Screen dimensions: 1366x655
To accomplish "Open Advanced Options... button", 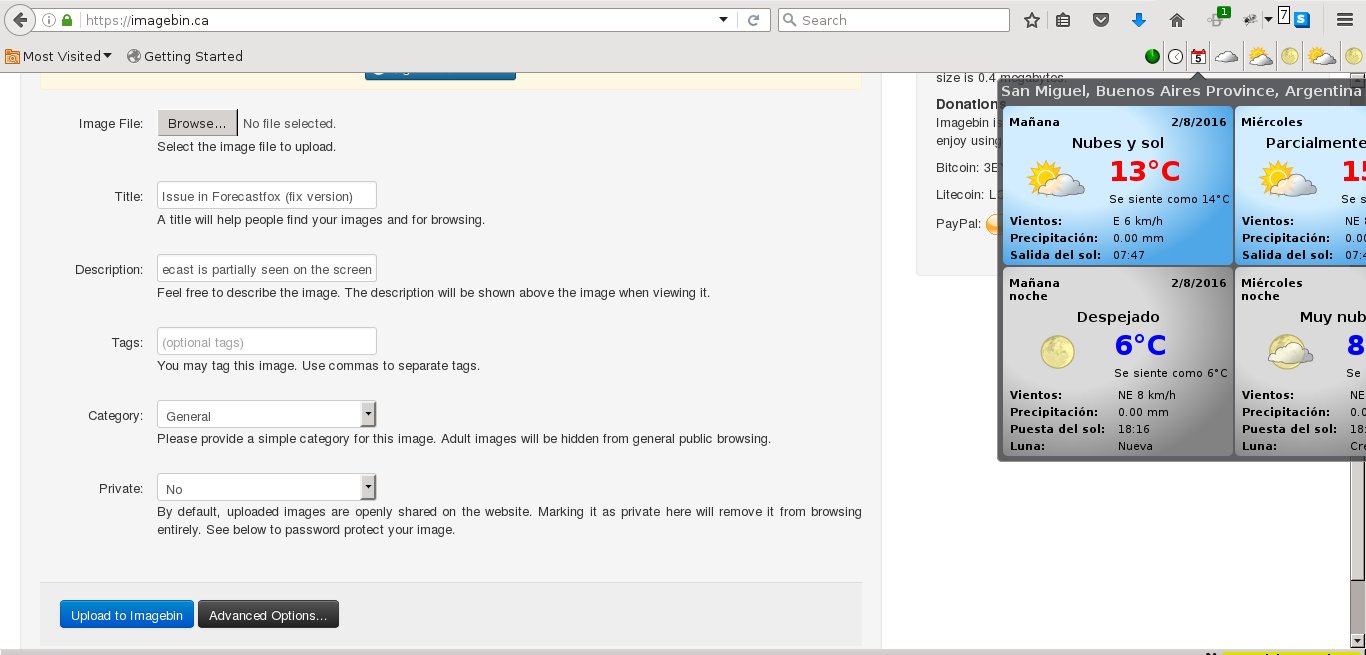I will pyautogui.click(x=268, y=614).
